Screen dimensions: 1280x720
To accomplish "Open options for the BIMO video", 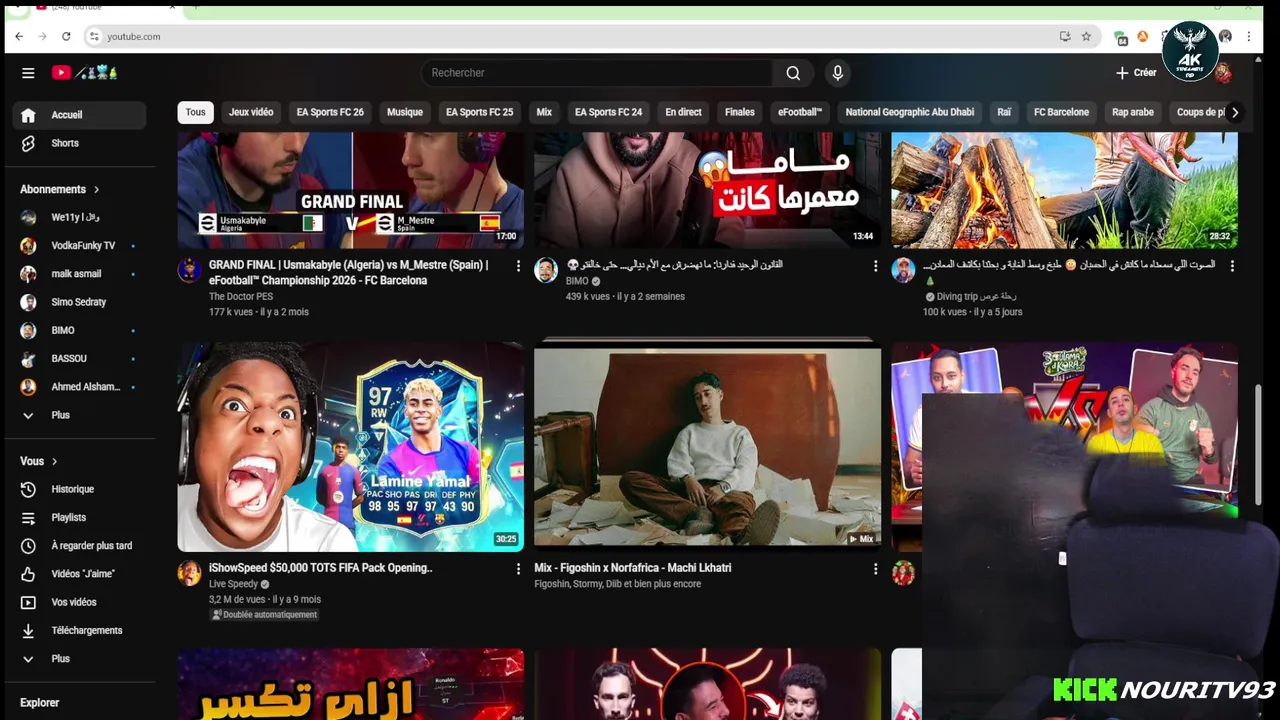I will (x=875, y=266).
